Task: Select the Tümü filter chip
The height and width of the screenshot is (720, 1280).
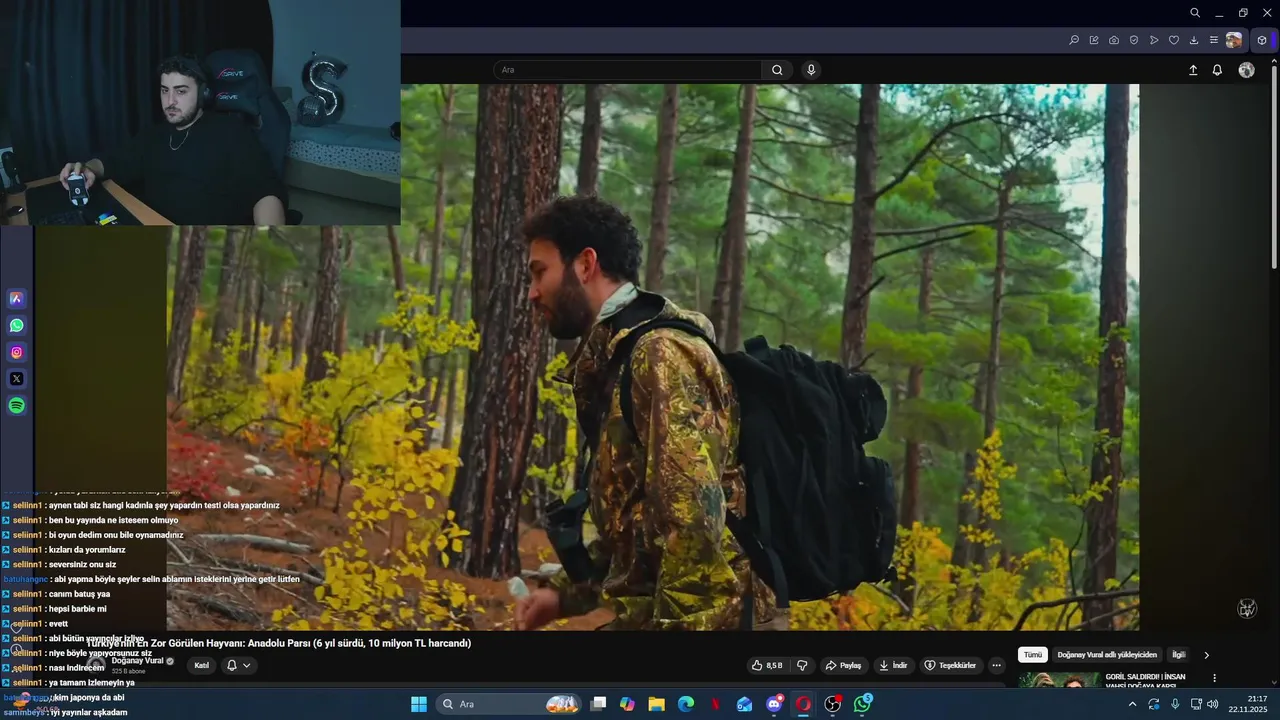Action: click(x=1033, y=655)
